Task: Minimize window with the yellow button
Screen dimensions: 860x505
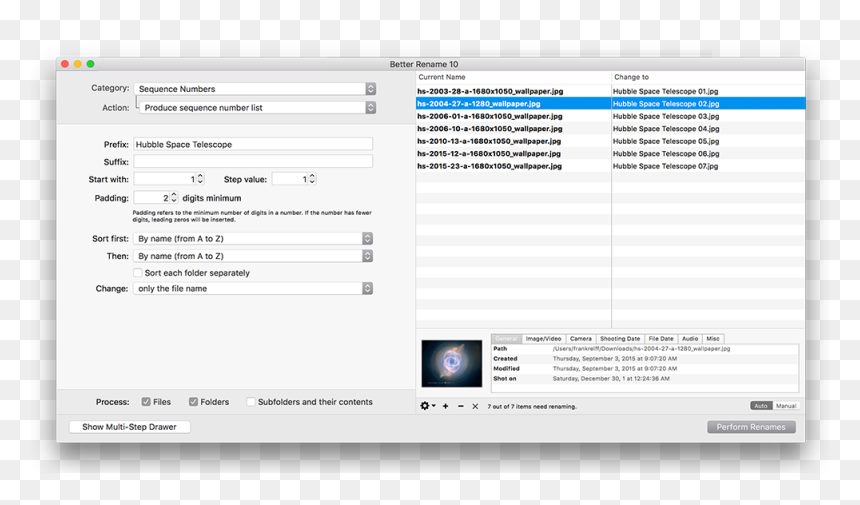Action: (x=77, y=64)
